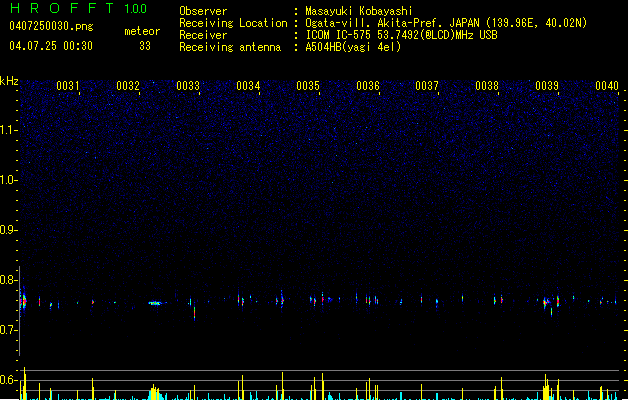Select the filename 0407250030.png
Image resolution: width=629 pixels, height=400 pixels.
point(51,26)
